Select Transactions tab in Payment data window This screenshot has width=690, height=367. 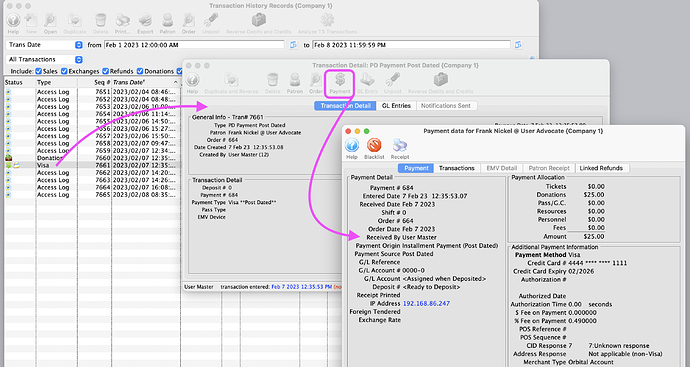[x=457, y=168]
